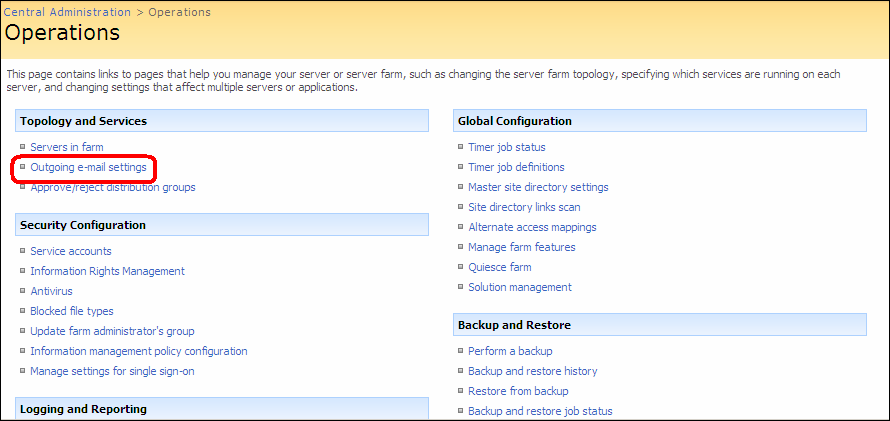
Task: Open Information Rights Management
Action: [x=107, y=271]
